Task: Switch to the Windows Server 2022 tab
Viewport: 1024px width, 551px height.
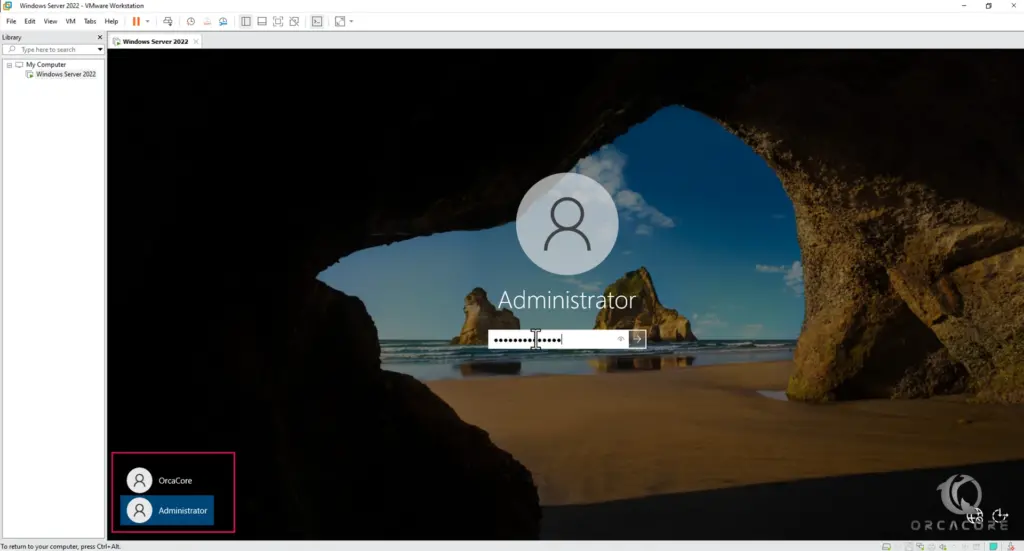Action: (x=155, y=41)
